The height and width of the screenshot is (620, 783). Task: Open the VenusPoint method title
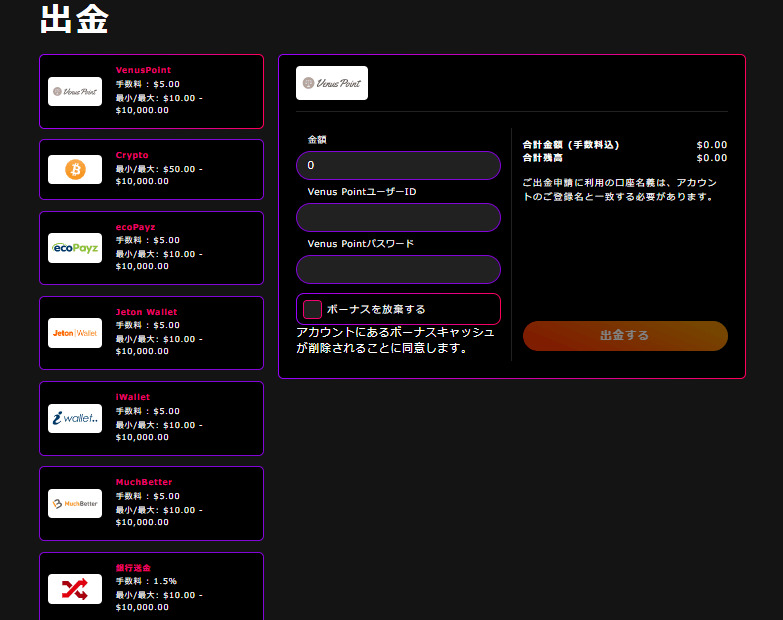[143, 70]
